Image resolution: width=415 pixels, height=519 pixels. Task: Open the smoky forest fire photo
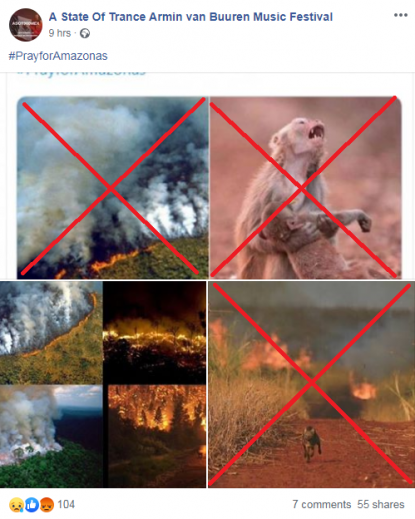tap(112, 187)
